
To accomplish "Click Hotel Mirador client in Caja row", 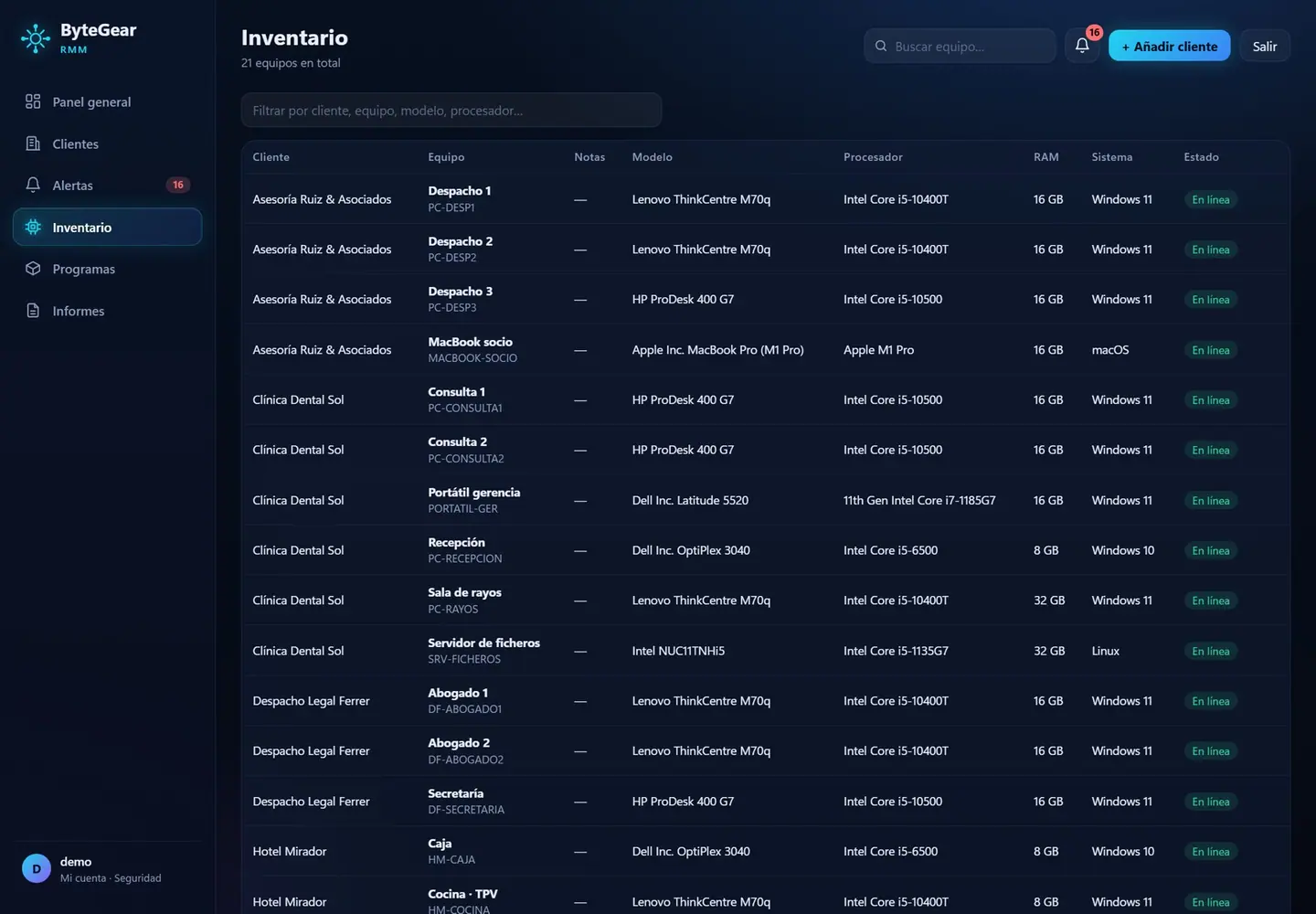I will tap(290, 852).
